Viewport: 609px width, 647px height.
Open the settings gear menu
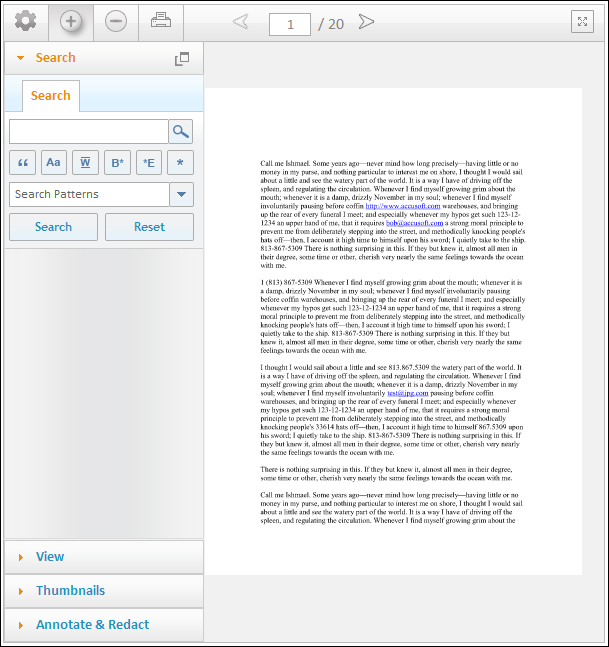tap(25, 21)
